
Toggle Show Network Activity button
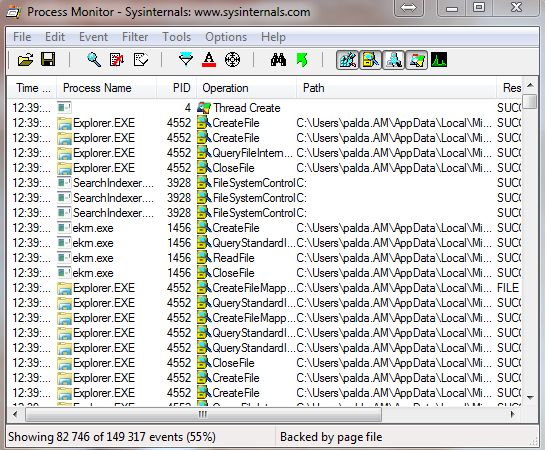pyautogui.click(x=393, y=60)
